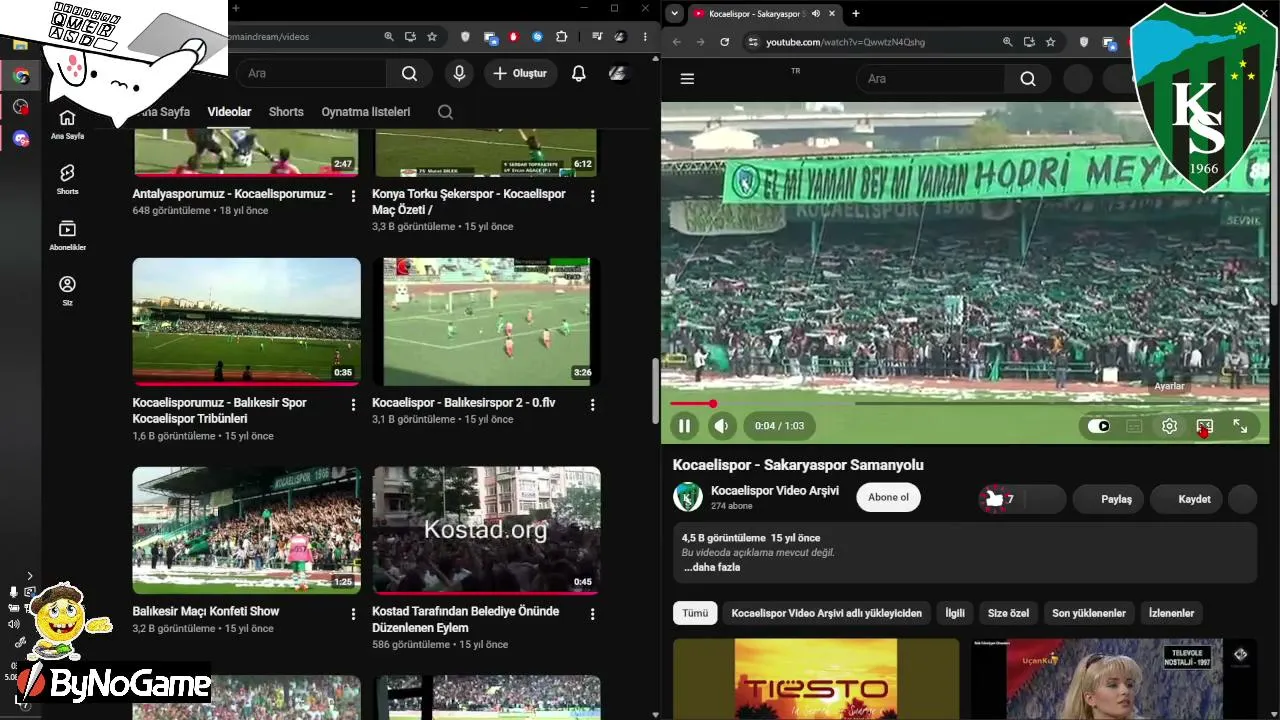Viewport: 1280px width, 720px height.
Task: Open the Oluştur create menu
Action: [520, 73]
